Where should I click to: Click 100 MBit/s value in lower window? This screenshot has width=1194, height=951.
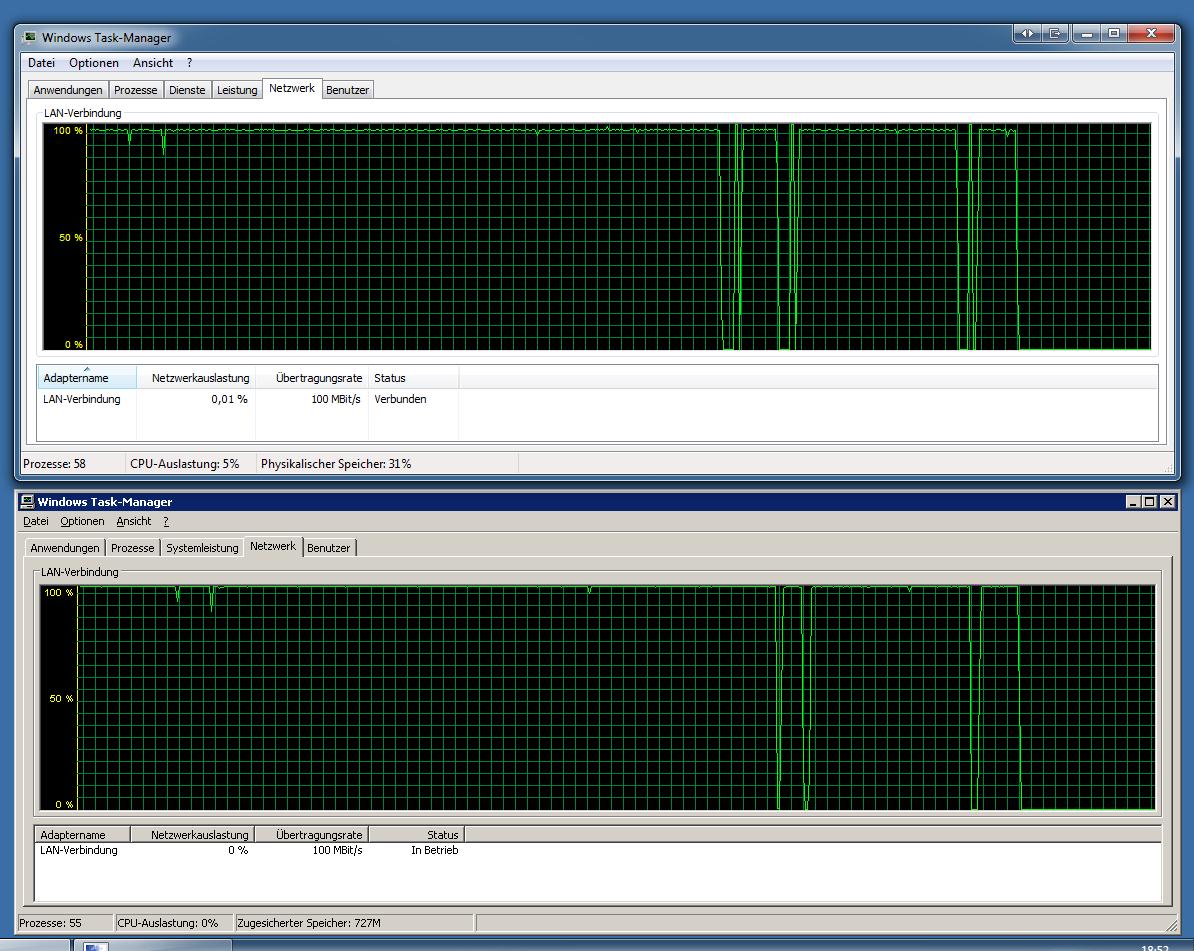[337, 850]
